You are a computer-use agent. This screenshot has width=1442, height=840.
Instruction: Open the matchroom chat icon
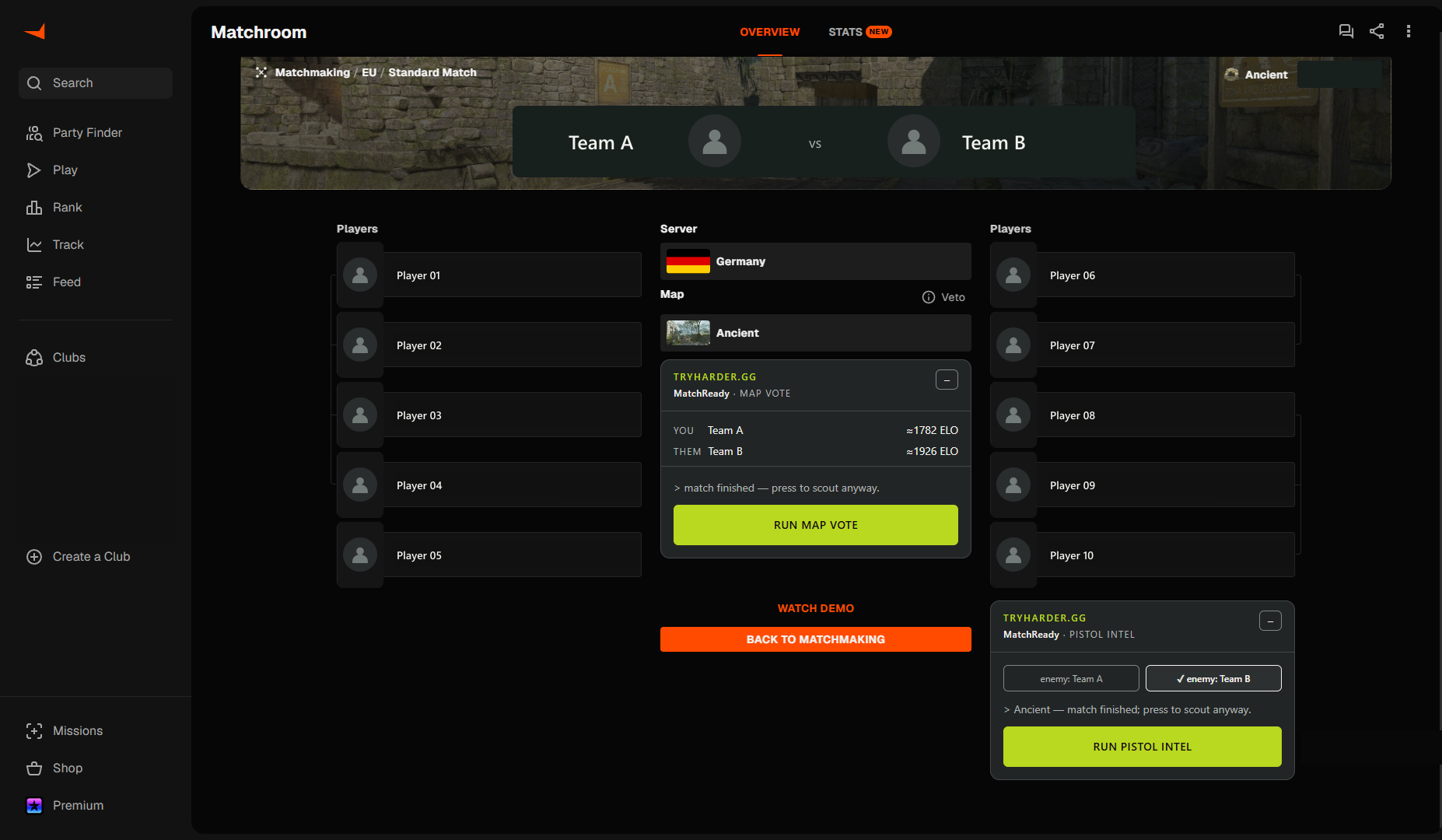pos(1346,31)
